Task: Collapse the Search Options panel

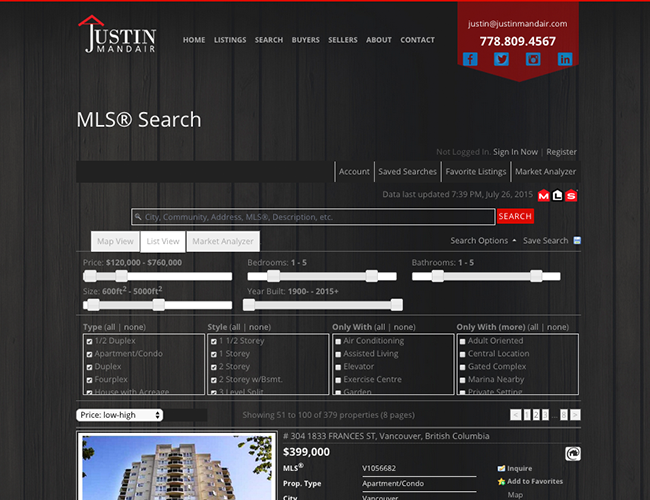Action: [x=483, y=241]
